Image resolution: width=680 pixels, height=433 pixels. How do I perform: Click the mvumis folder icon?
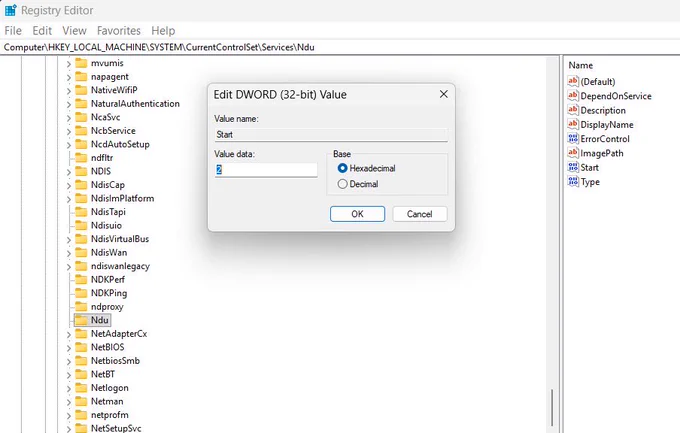[x=81, y=63]
